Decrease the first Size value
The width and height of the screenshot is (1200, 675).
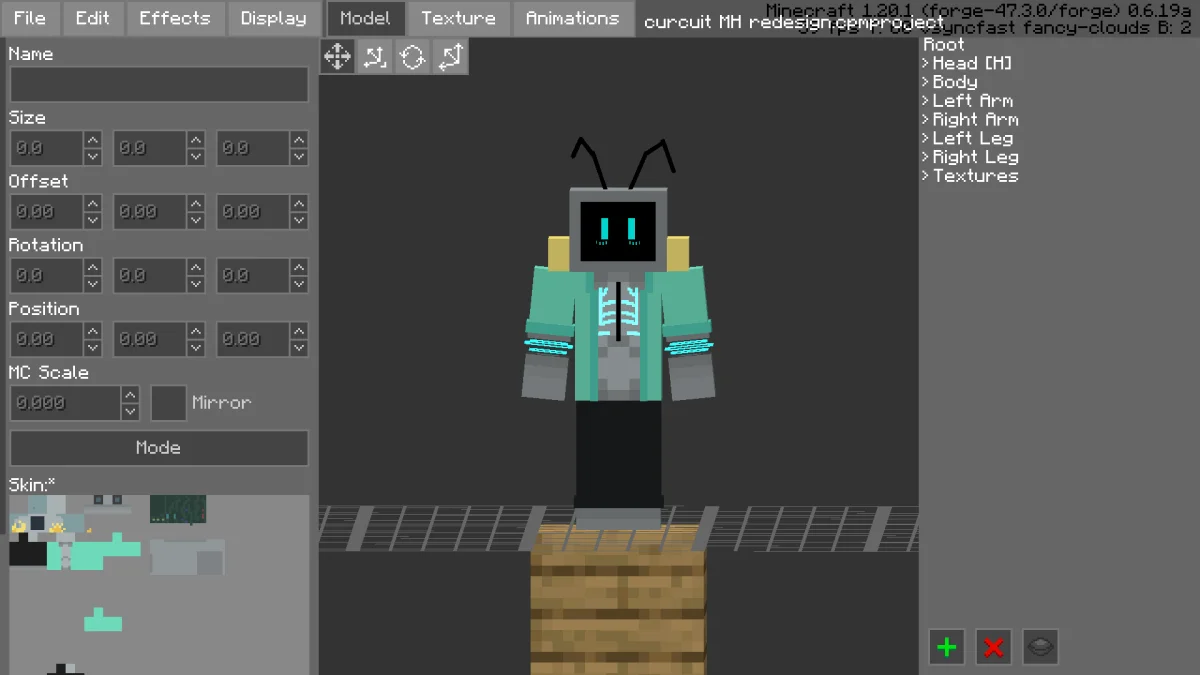[x=93, y=157]
